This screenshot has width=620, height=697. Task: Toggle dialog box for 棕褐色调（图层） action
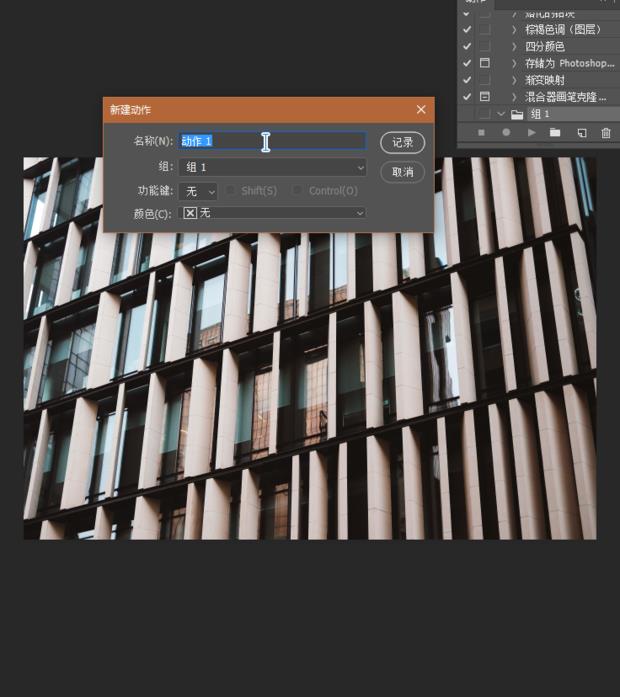tap(484, 30)
